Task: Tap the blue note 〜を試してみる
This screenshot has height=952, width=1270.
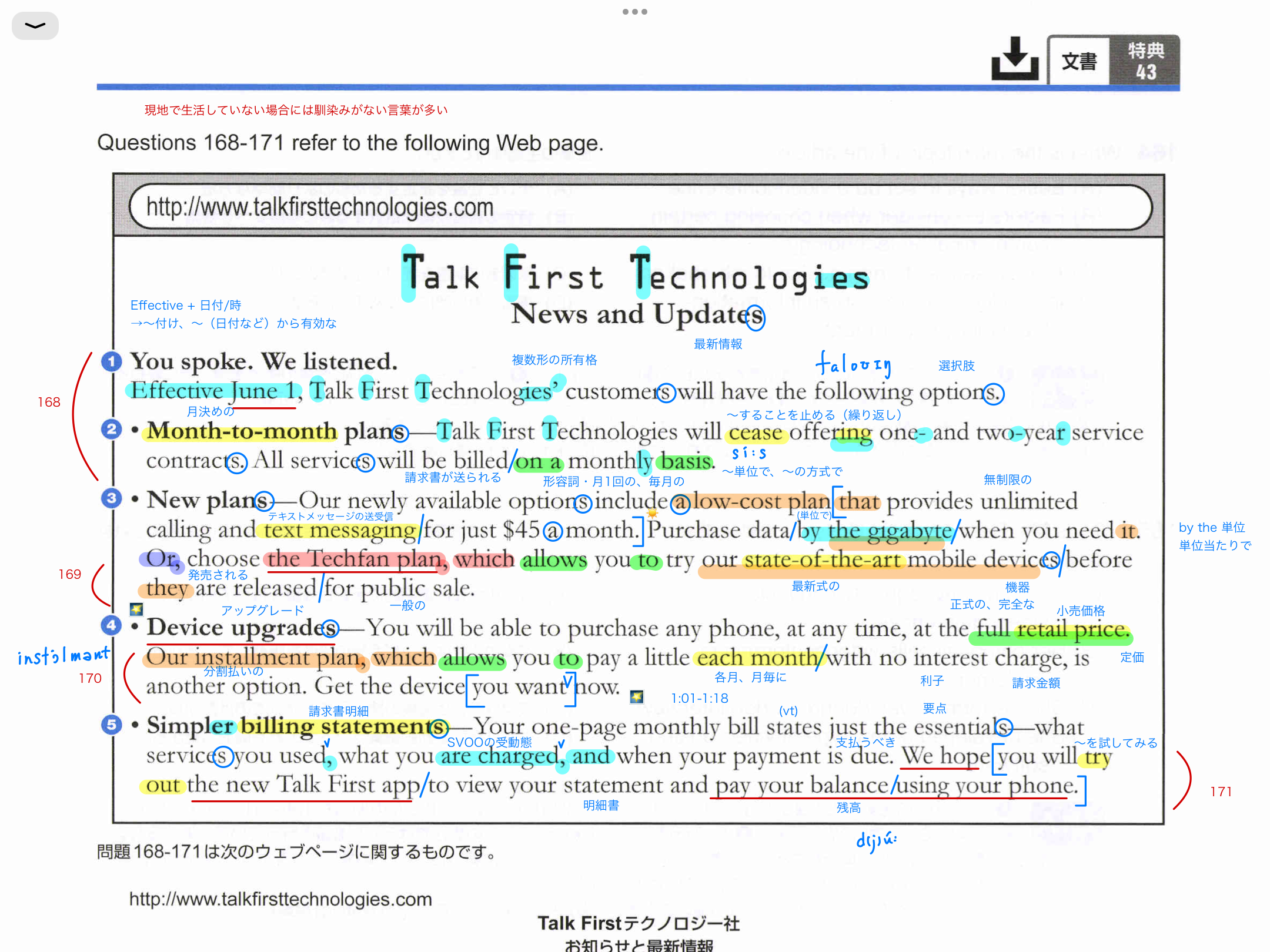Action: click(x=1115, y=743)
